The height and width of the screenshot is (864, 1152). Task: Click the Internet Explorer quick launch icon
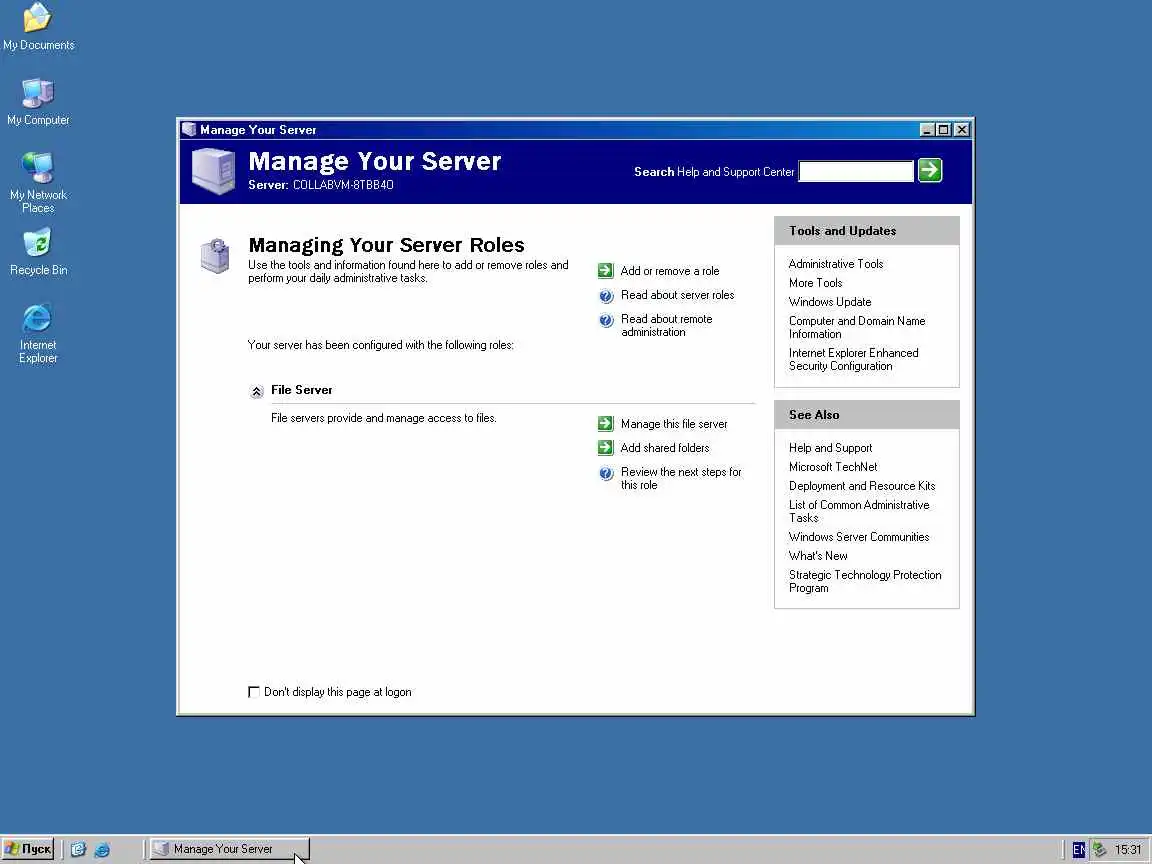click(x=102, y=849)
